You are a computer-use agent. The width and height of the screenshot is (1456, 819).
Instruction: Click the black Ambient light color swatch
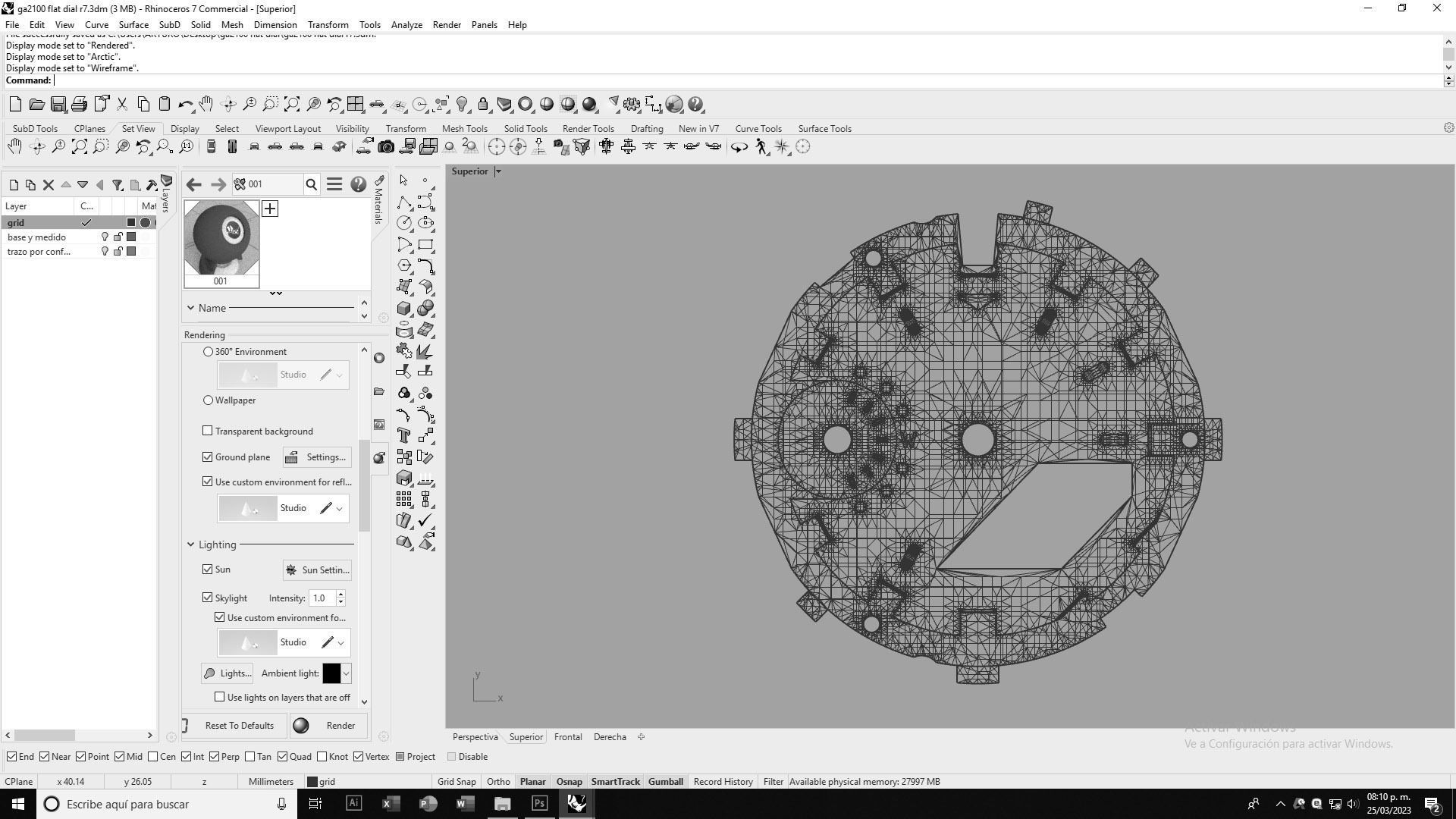pyautogui.click(x=331, y=673)
